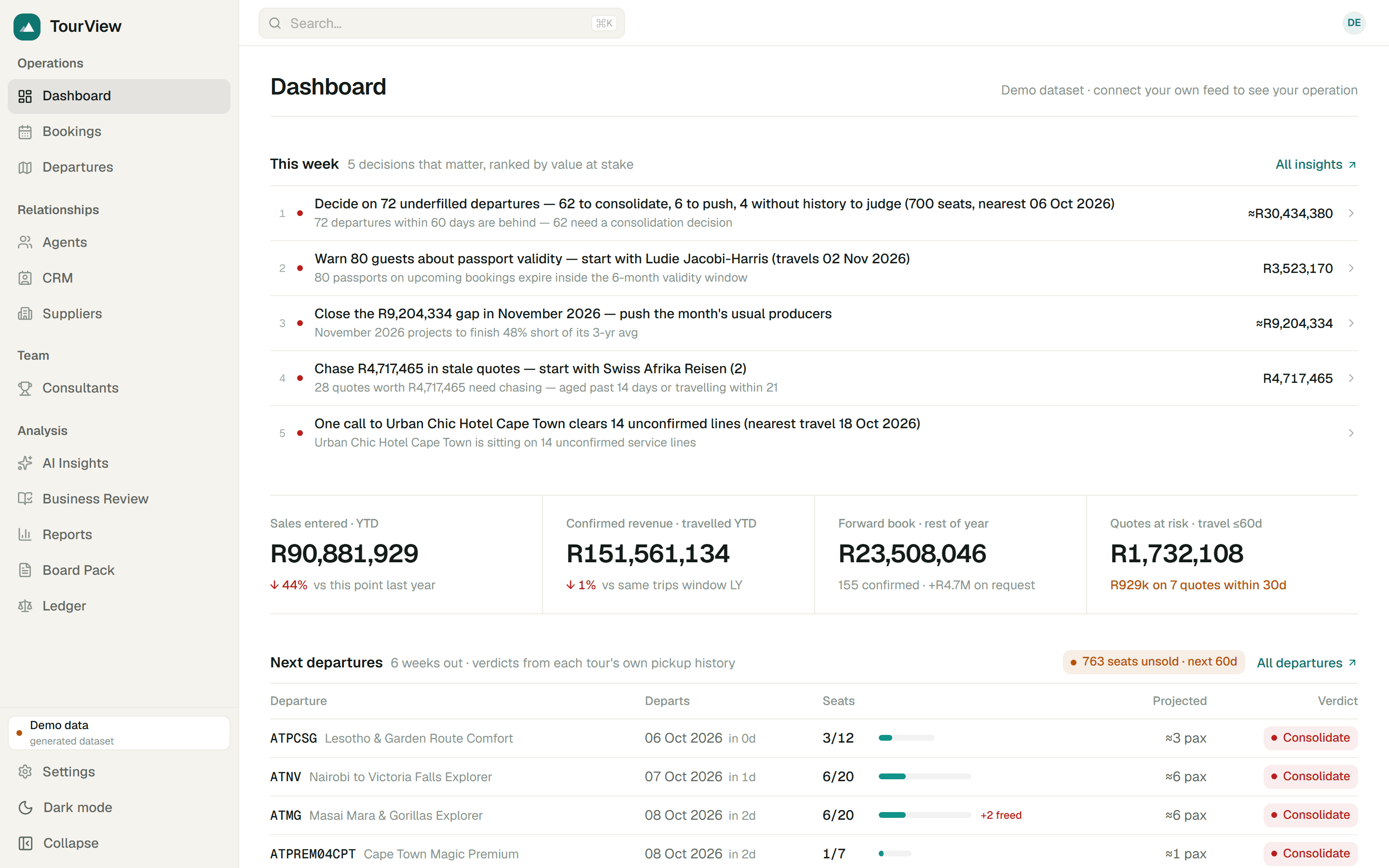Open the All departures link
Viewport: 1389px width, 868px height.
1307,663
